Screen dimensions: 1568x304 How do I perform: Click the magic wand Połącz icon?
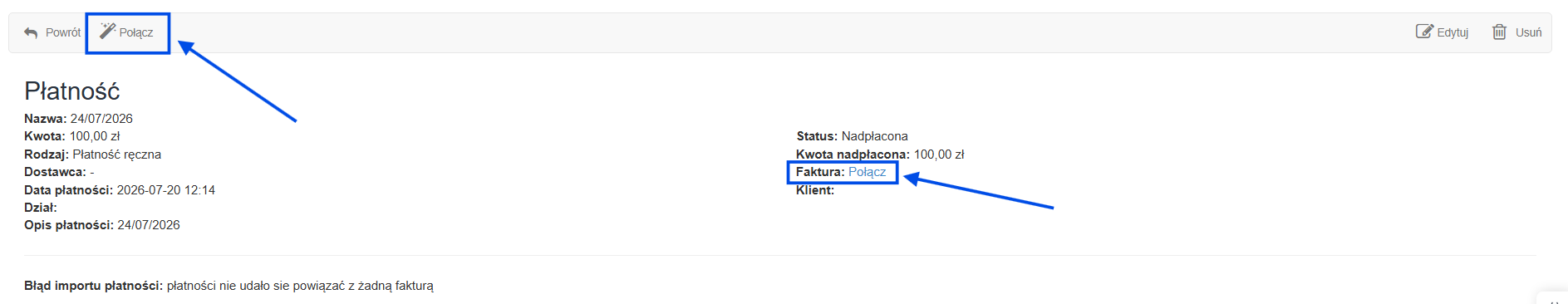[107, 31]
